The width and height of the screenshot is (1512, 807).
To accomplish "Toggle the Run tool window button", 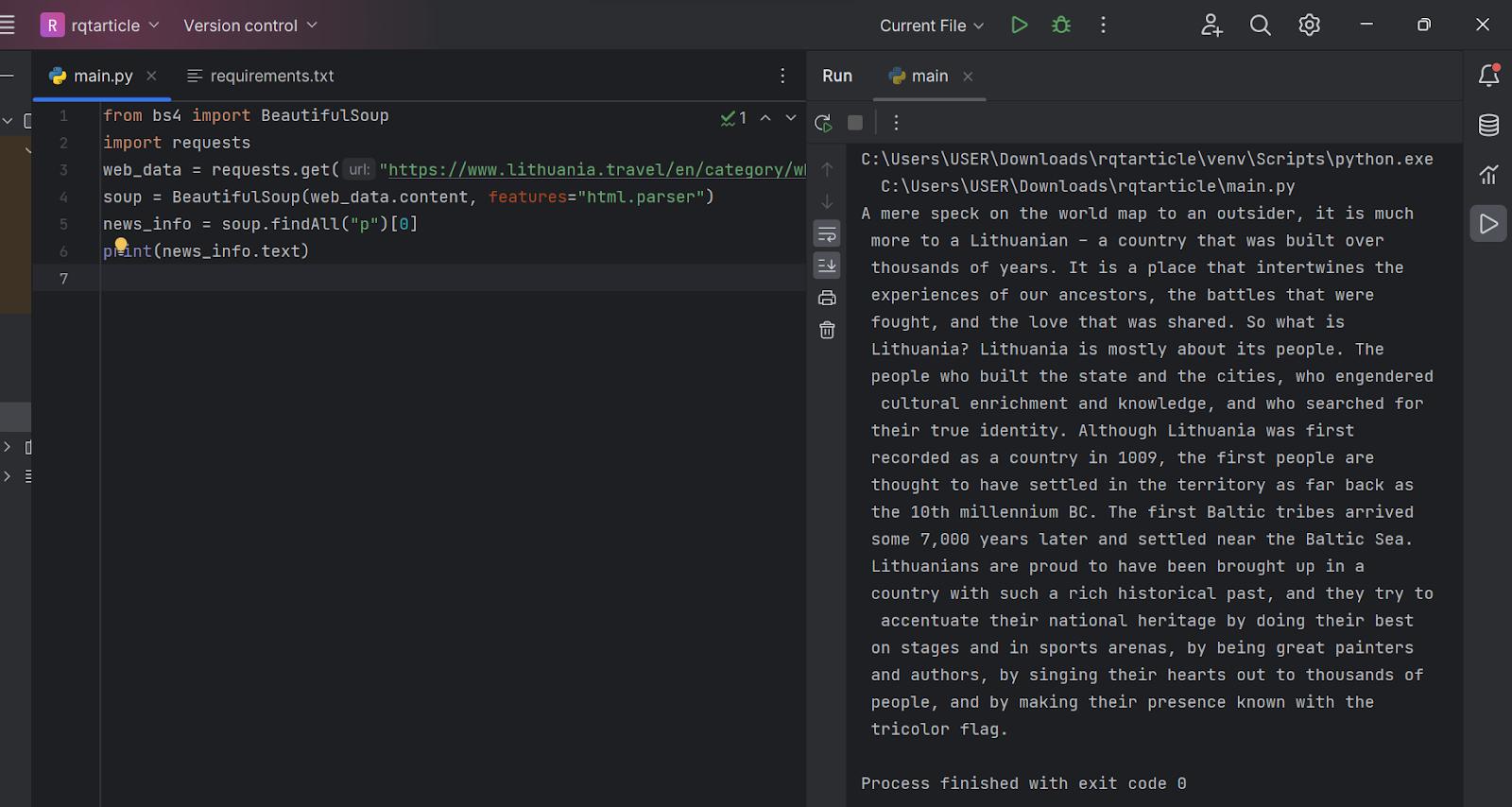I will (x=1488, y=224).
